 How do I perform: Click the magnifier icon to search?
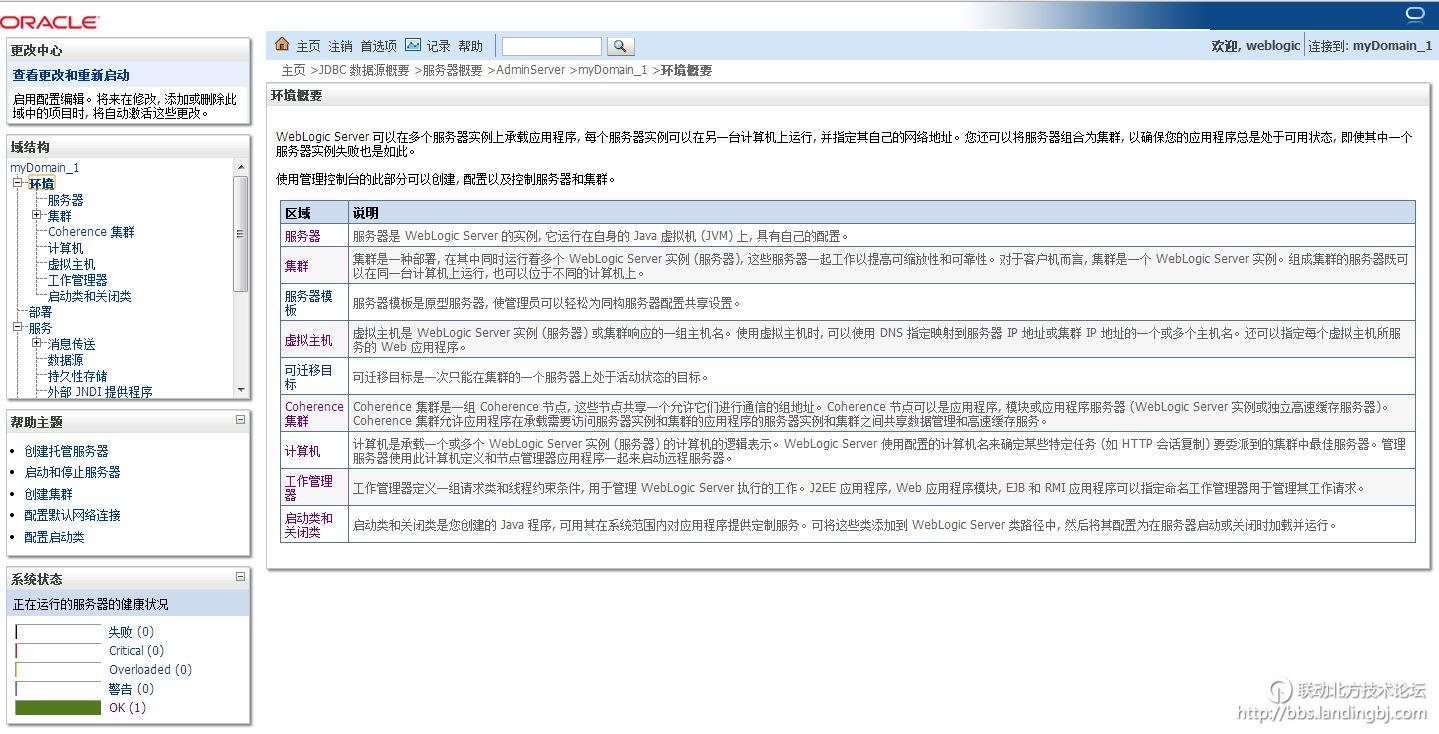point(620,45)
